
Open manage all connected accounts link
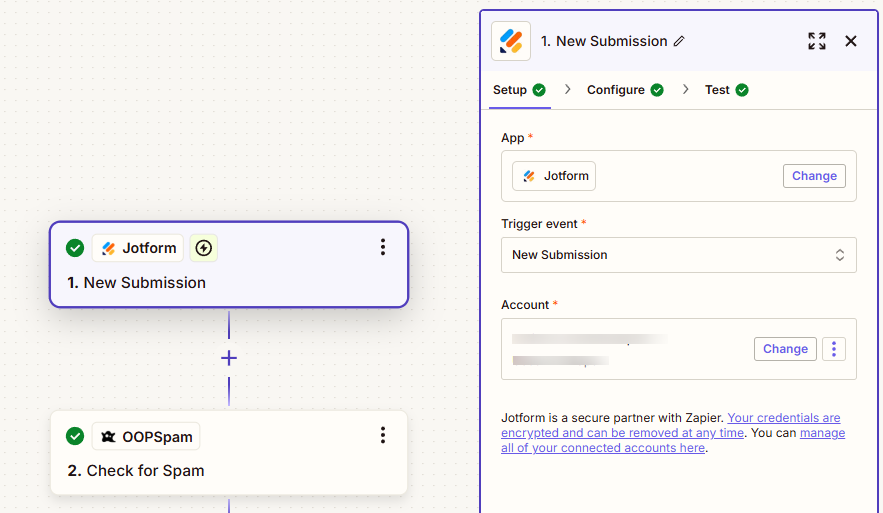pos(673,440)
